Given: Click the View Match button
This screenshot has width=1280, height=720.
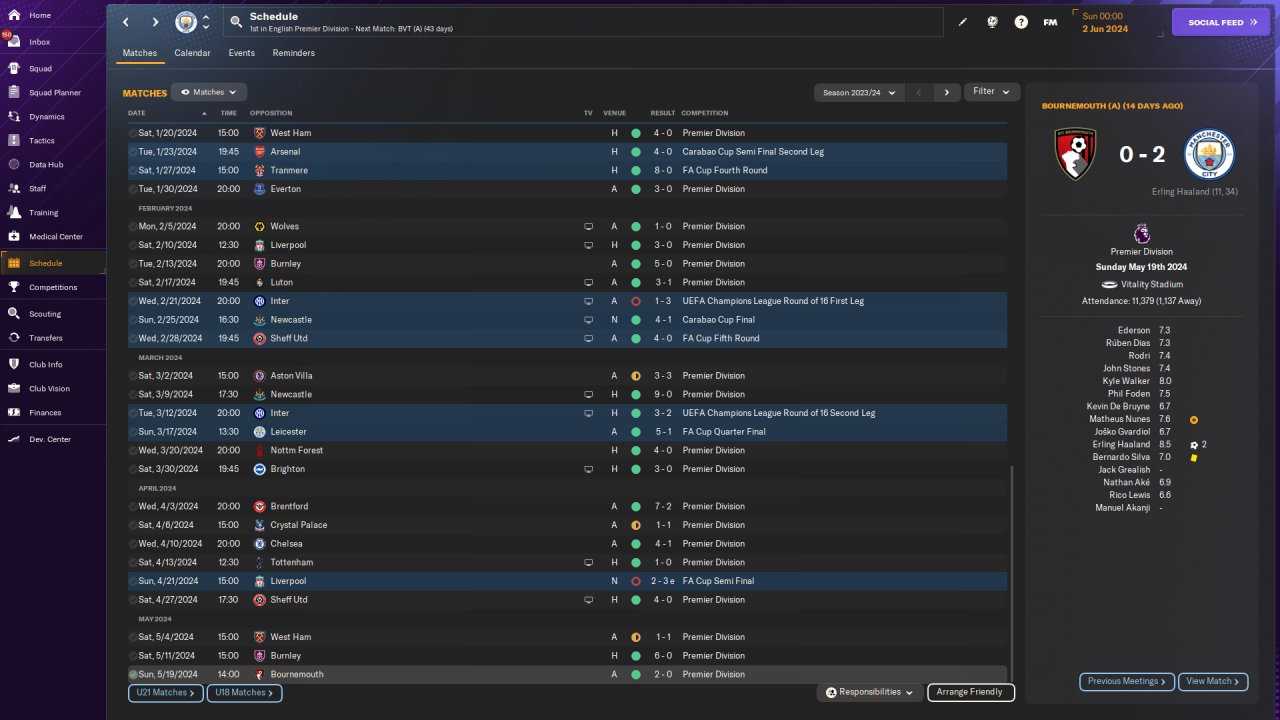Looking at the screenshot, I should 1213,681.
